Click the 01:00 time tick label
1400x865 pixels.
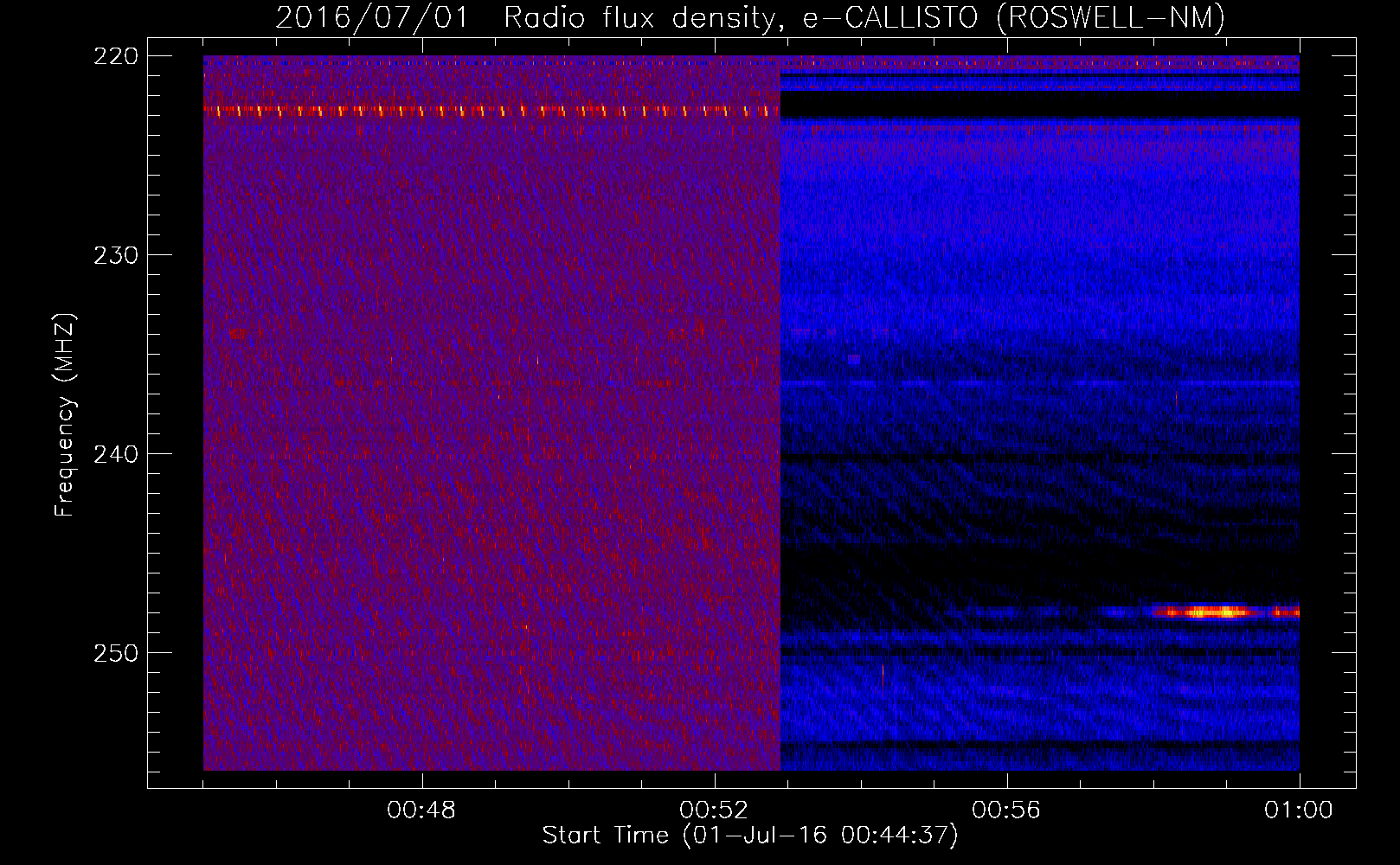(1298, 811)
